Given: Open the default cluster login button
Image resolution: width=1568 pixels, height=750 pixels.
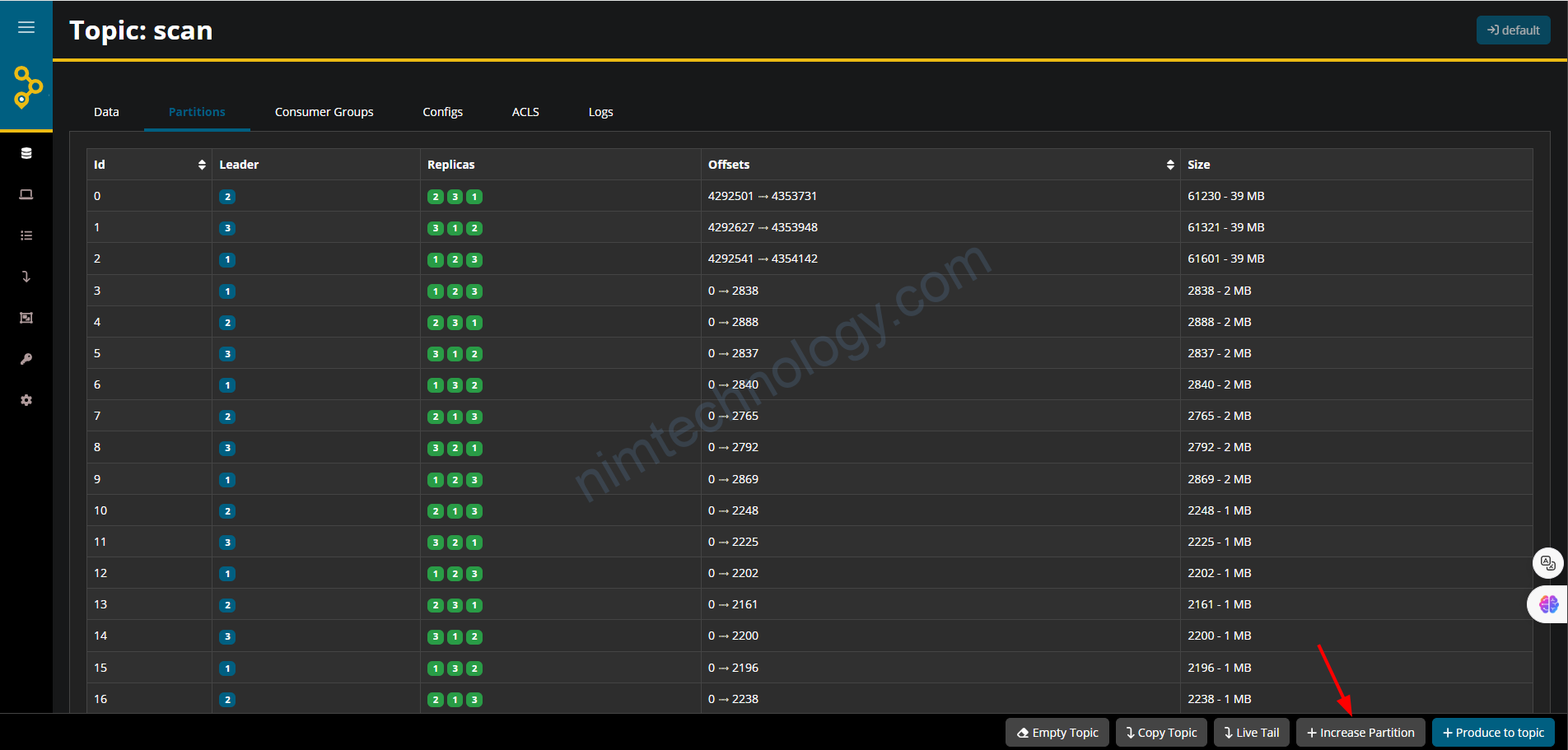Looking at the screenshot, I should (x=1513, y=30).
